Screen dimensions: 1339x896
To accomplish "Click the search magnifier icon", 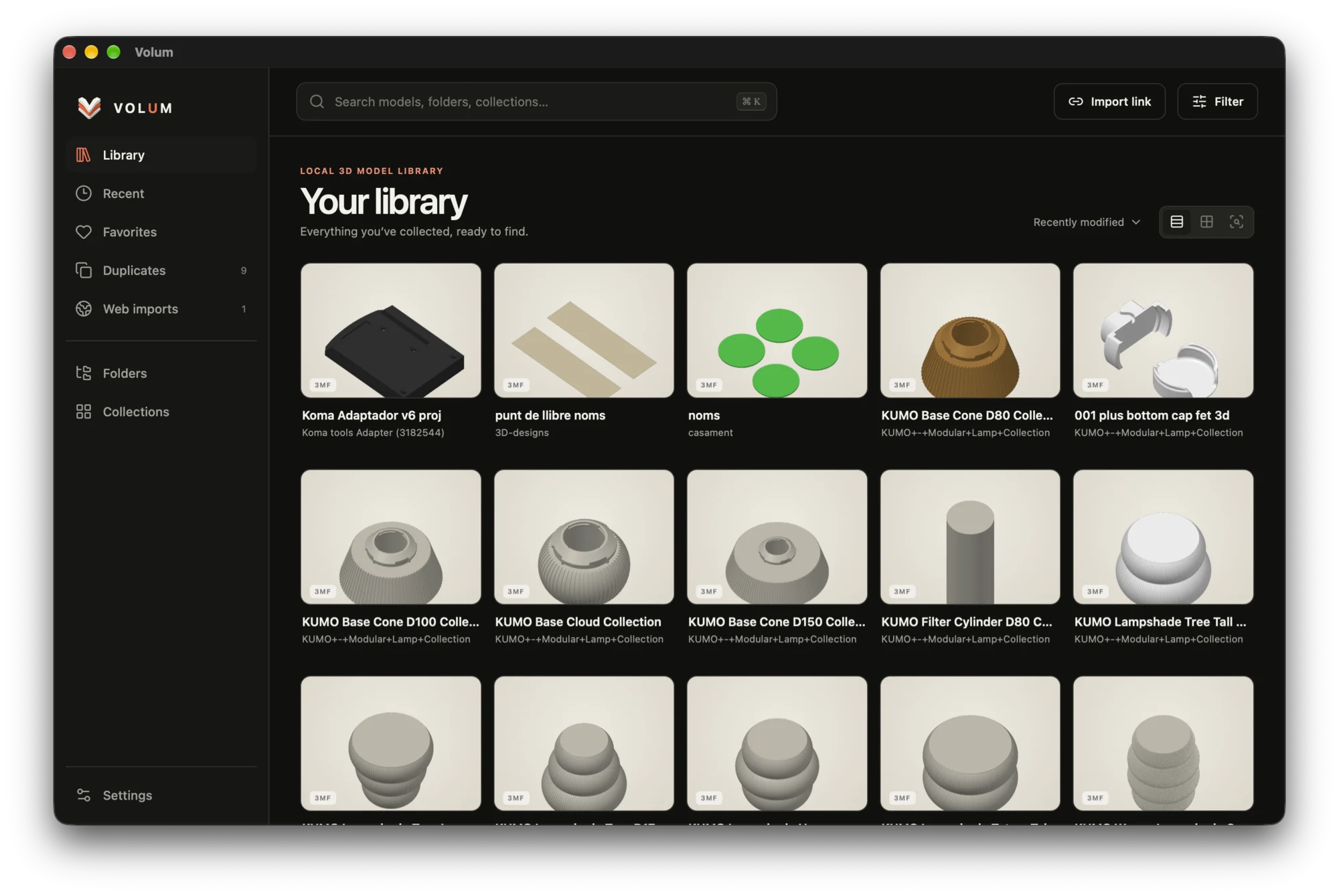I will click(x=317, y=102).
